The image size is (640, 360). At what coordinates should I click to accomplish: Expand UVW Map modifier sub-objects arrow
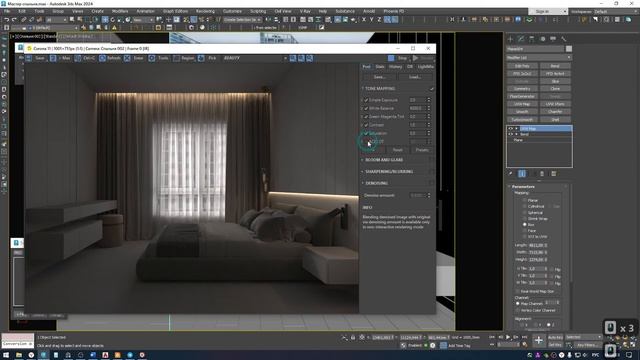[516, 129]
